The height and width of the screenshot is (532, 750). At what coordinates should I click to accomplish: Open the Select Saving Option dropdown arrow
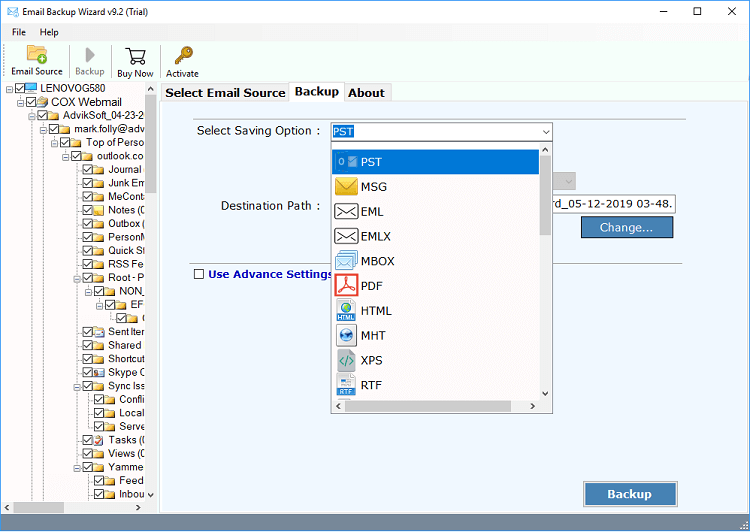coord(546,132)
